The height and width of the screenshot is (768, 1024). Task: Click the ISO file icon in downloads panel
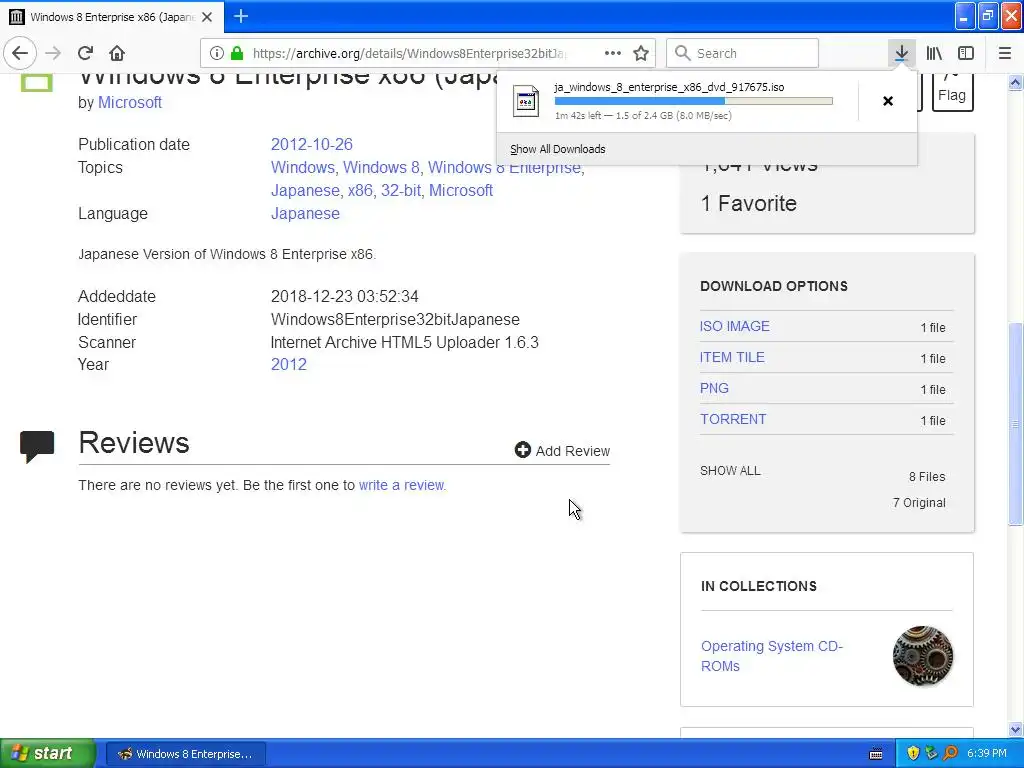click(x=526, y=101)
